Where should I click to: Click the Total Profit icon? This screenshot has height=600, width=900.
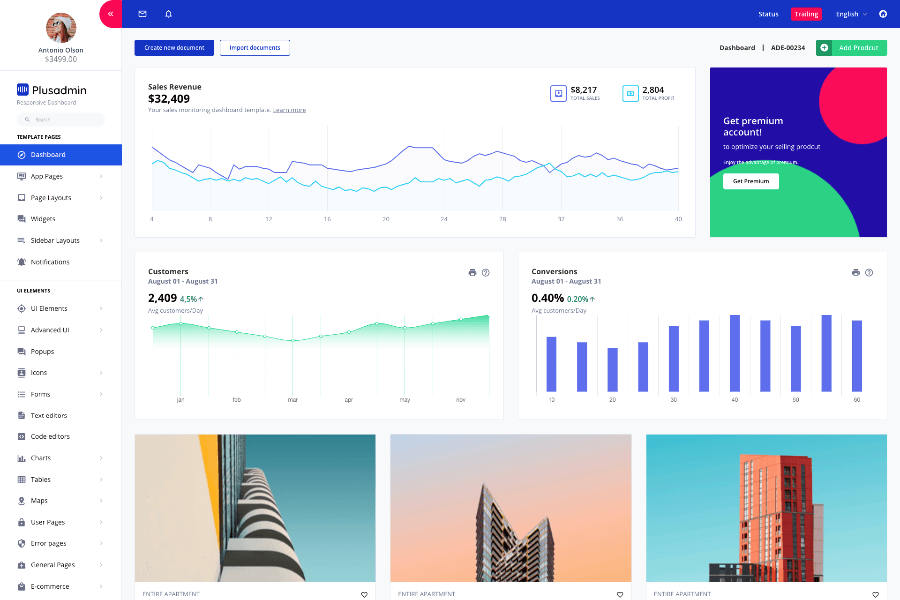click(630, 92)
